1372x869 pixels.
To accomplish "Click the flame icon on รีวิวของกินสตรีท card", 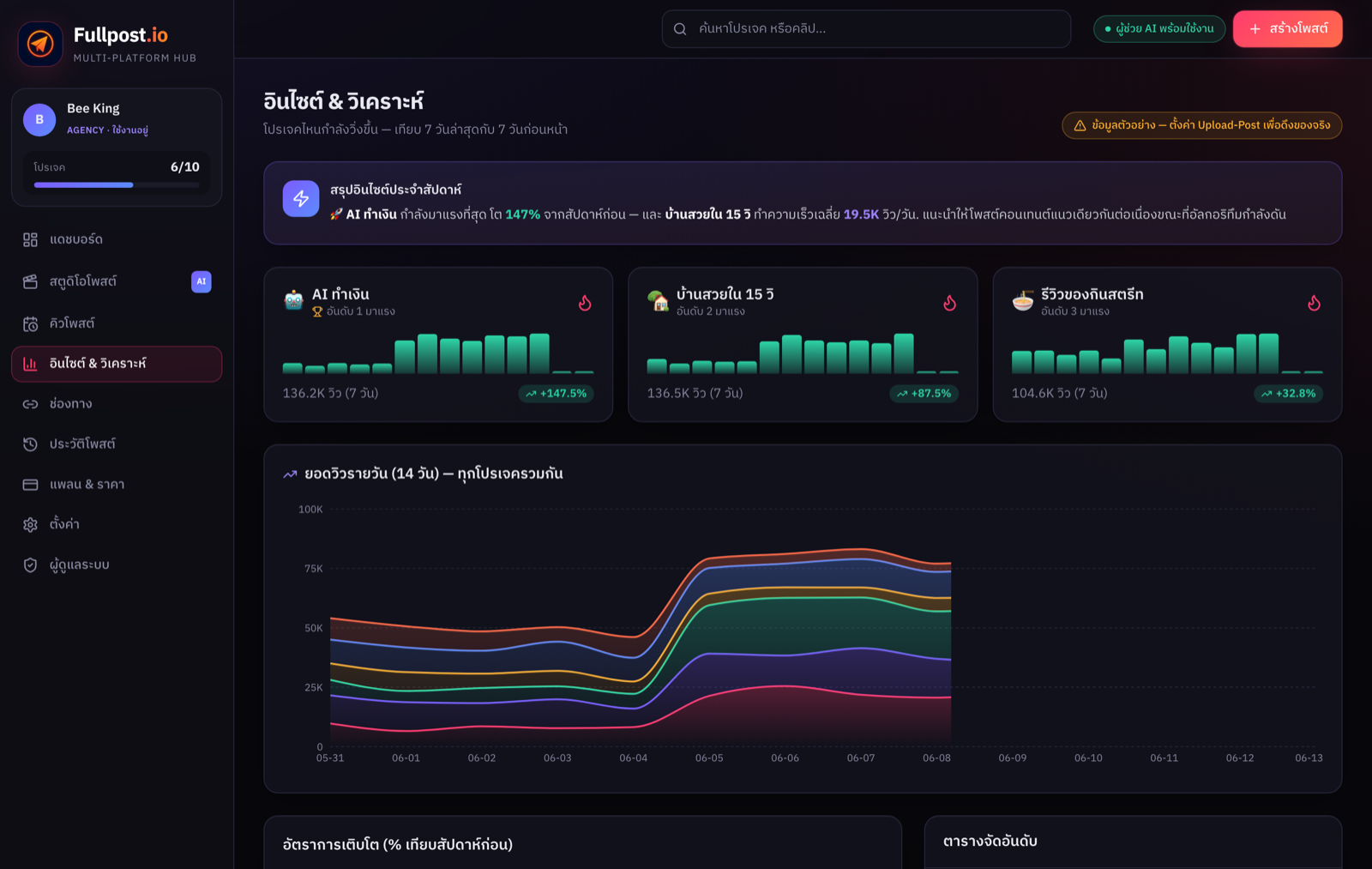I will coord(1314,303).
